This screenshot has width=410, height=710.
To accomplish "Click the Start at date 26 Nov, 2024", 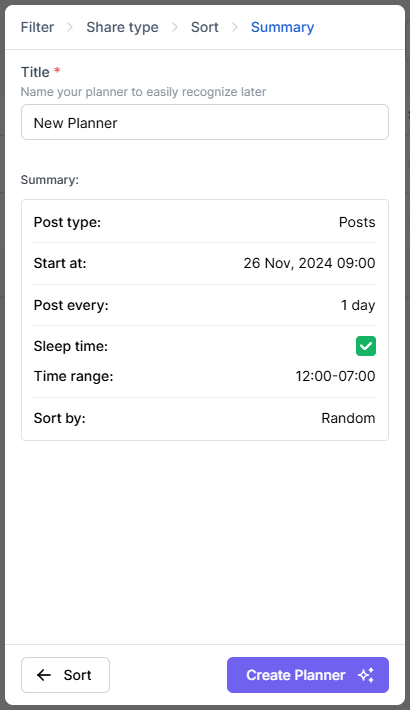I will [288, 263].
